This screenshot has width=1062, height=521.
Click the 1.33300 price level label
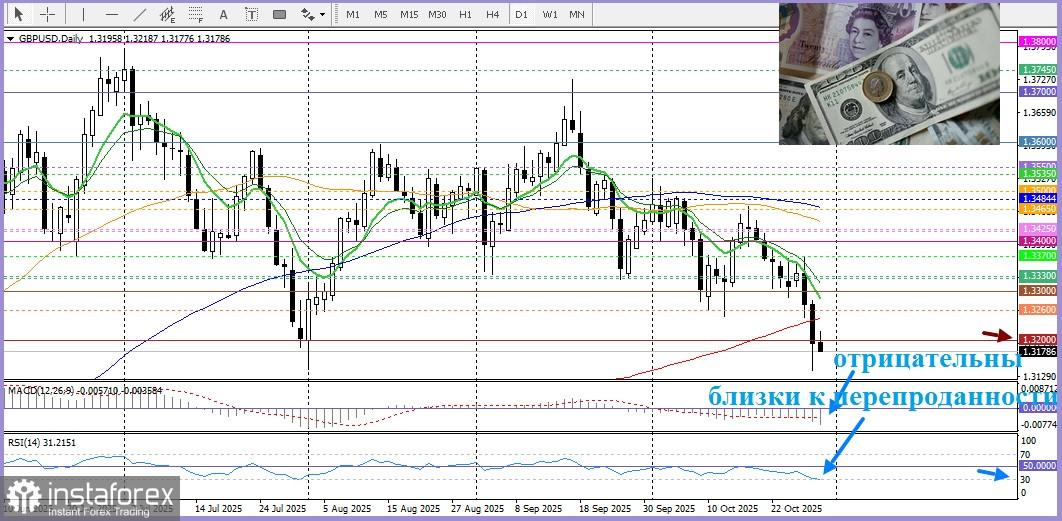(x=1038, y=276)
